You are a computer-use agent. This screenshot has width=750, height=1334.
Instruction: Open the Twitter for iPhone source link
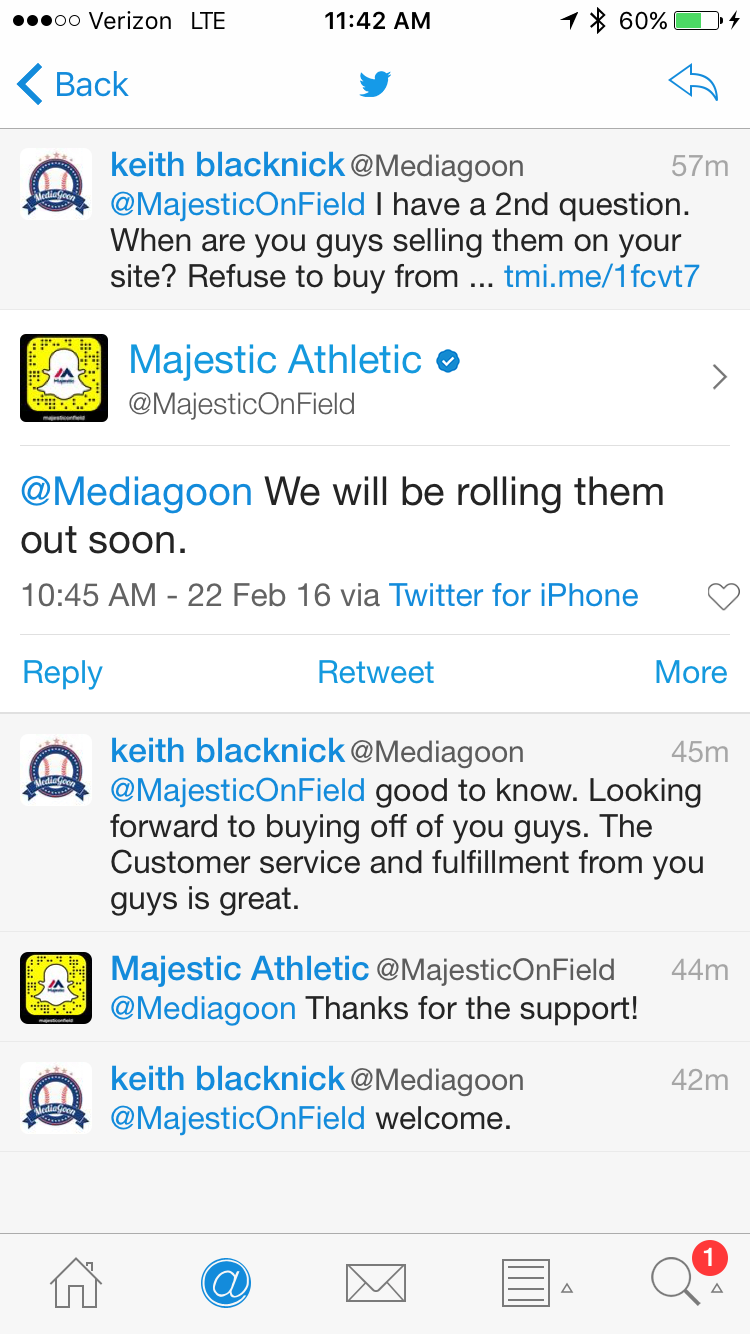pos(513,596)
